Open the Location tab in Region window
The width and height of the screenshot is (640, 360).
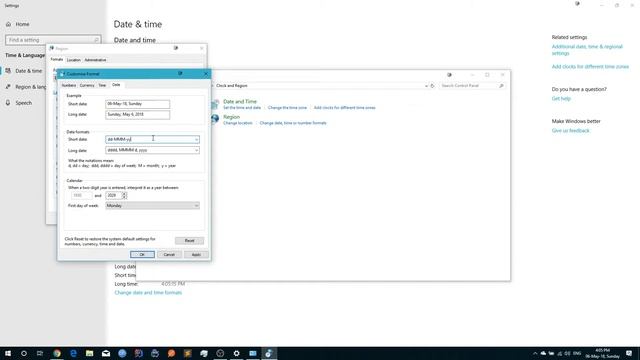[73, 60]
